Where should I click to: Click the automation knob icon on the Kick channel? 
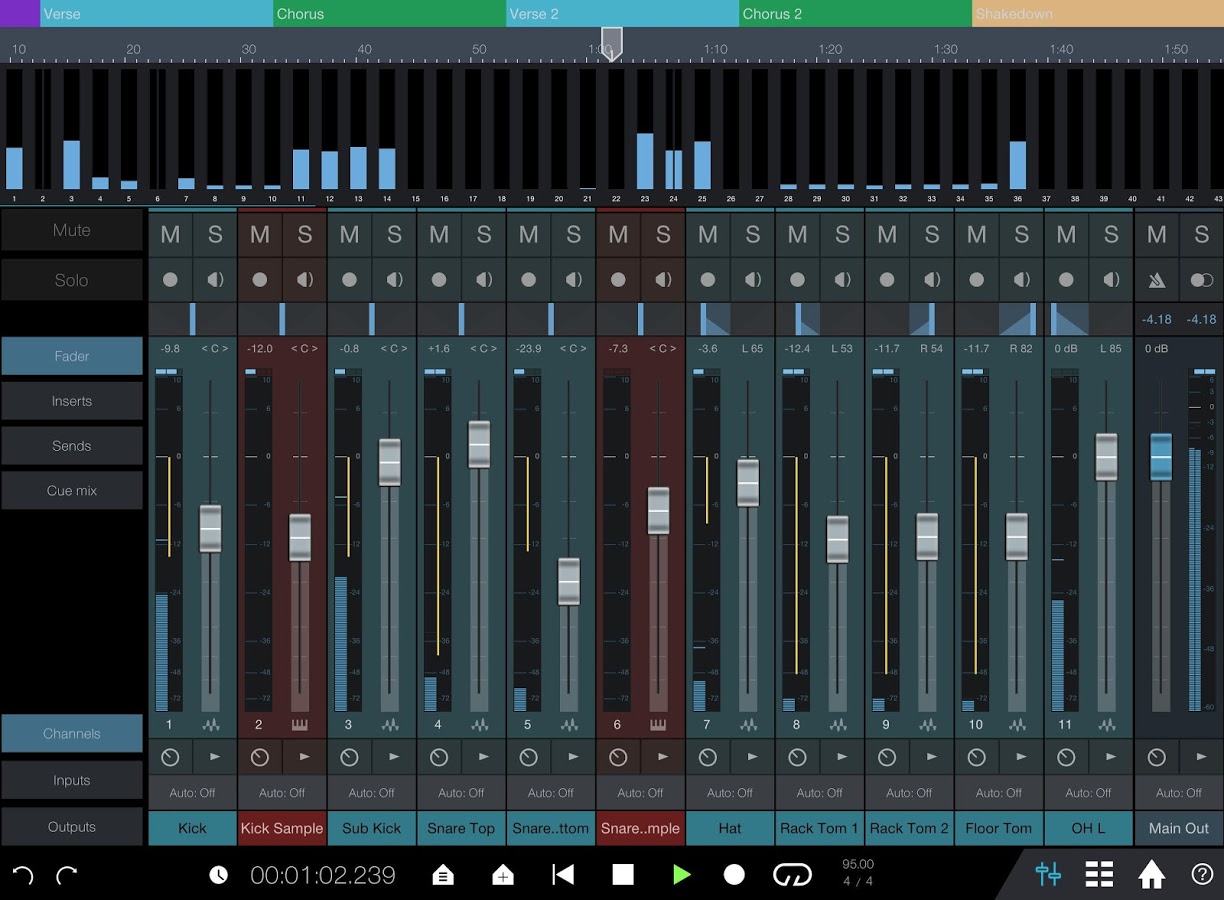coord(170,757)
